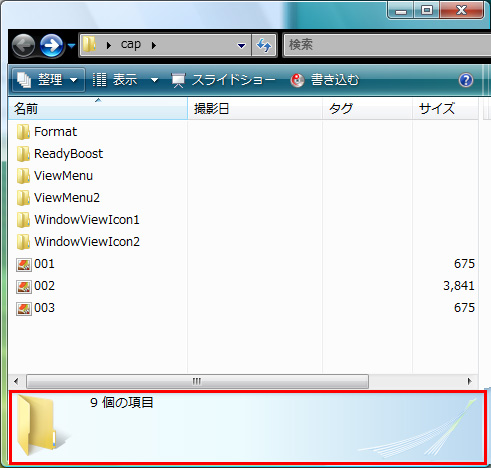The image size is (491, 468).
Task: Select the cap breadcrumb in address bar
Action: pyautogui.click(x=131, y=44)
